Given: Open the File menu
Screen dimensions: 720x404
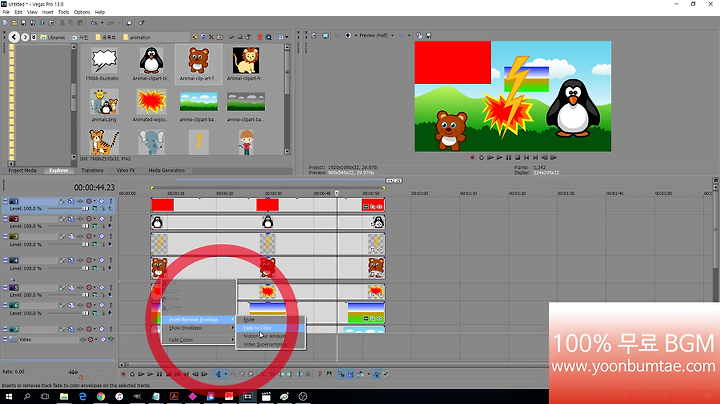Looking at the screenshot, I should pos(6,12).
